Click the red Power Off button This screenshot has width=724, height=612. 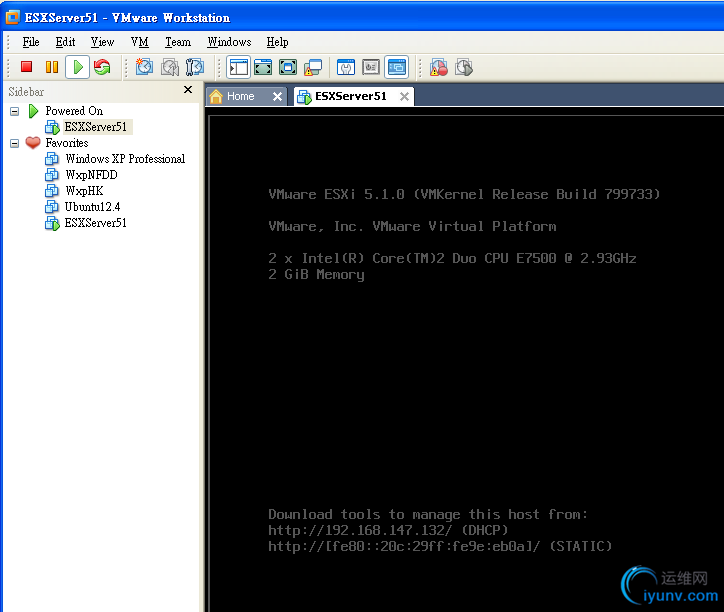(x=26, y=67)
